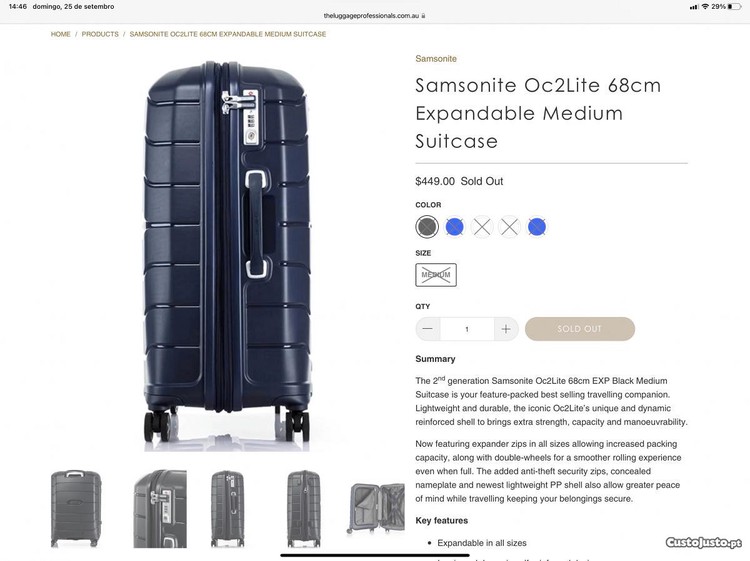The image size is (750, 561).
Task: Select the MEDIUM size option
Action: pos(436,275)
